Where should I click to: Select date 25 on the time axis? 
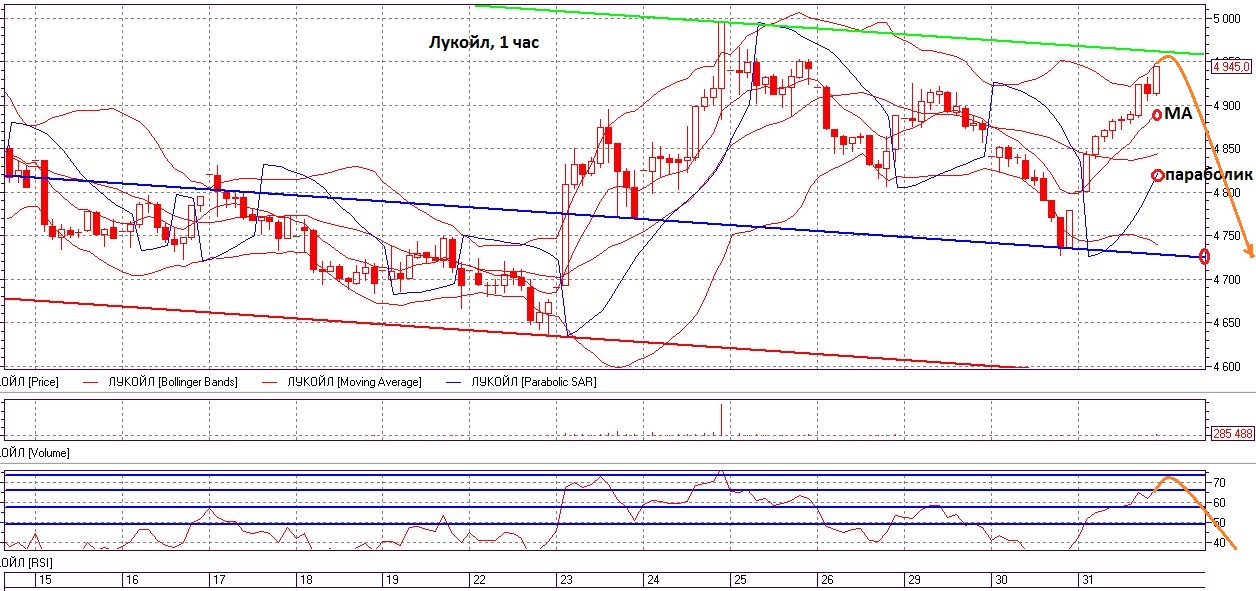coord(741,580)
